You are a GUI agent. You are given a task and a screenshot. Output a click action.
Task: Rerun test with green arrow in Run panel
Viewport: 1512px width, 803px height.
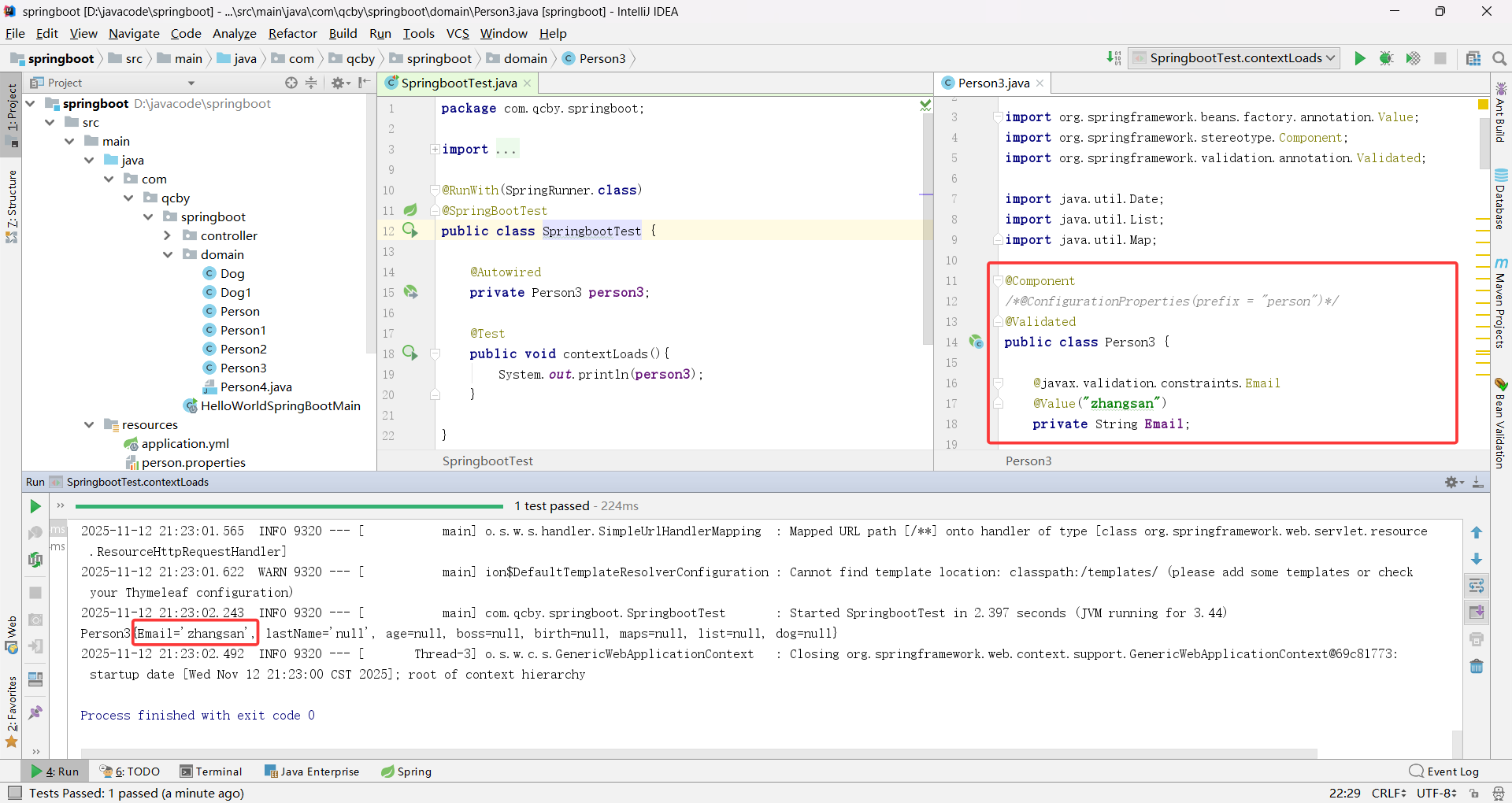point(35,506)
